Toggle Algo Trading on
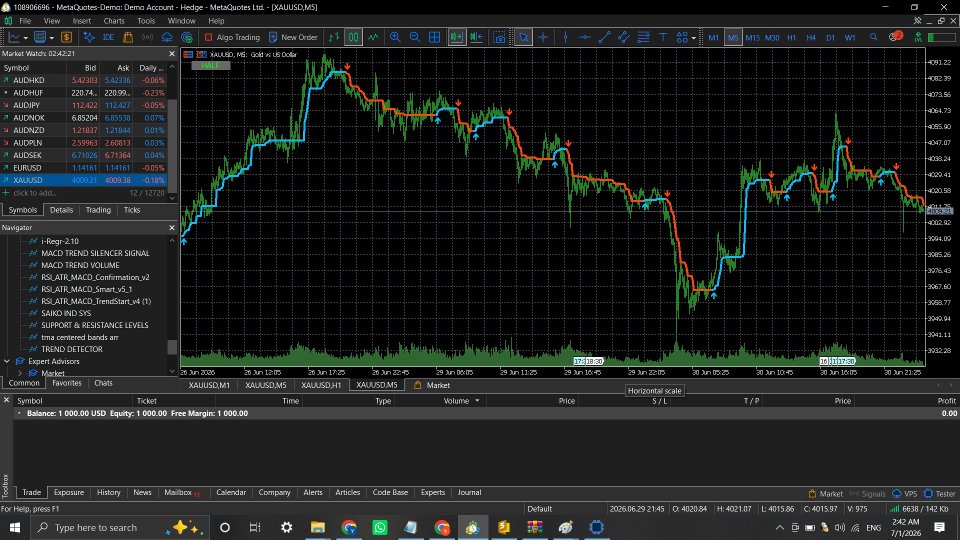 [232, 37]
